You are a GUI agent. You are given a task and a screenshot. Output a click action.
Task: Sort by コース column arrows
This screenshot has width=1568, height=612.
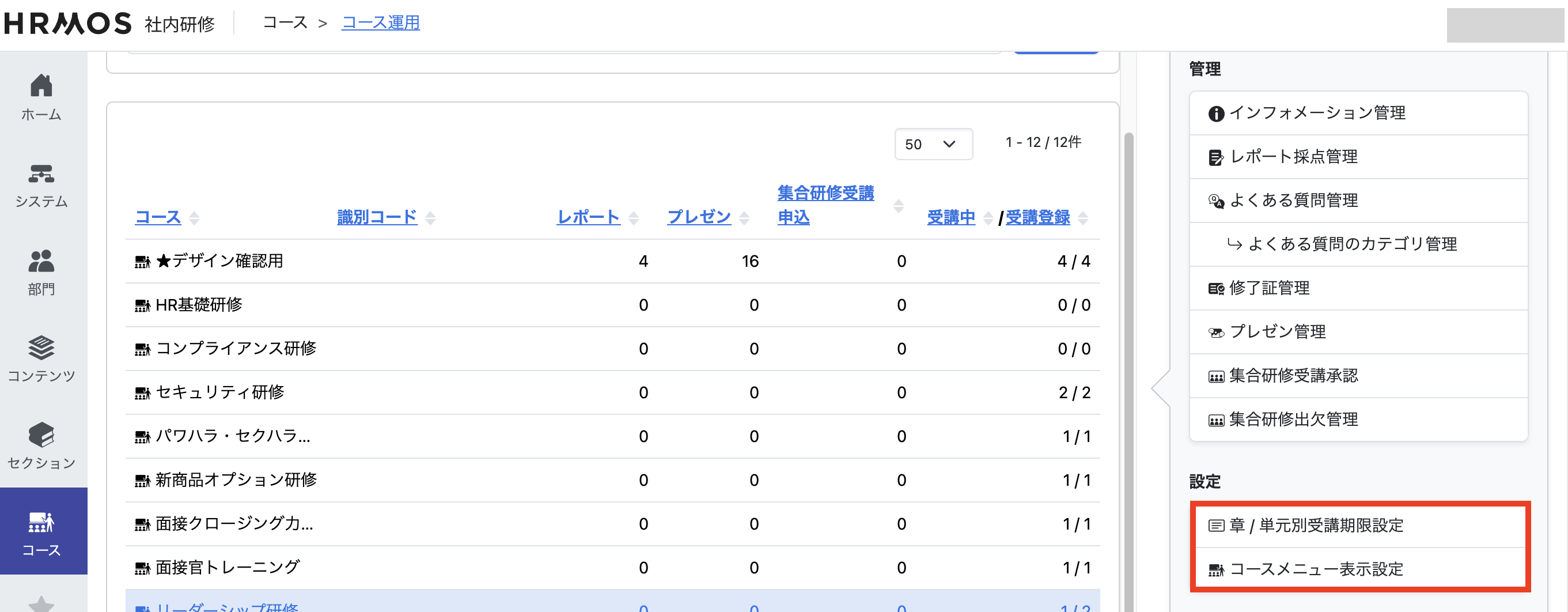tap(194, 218)
